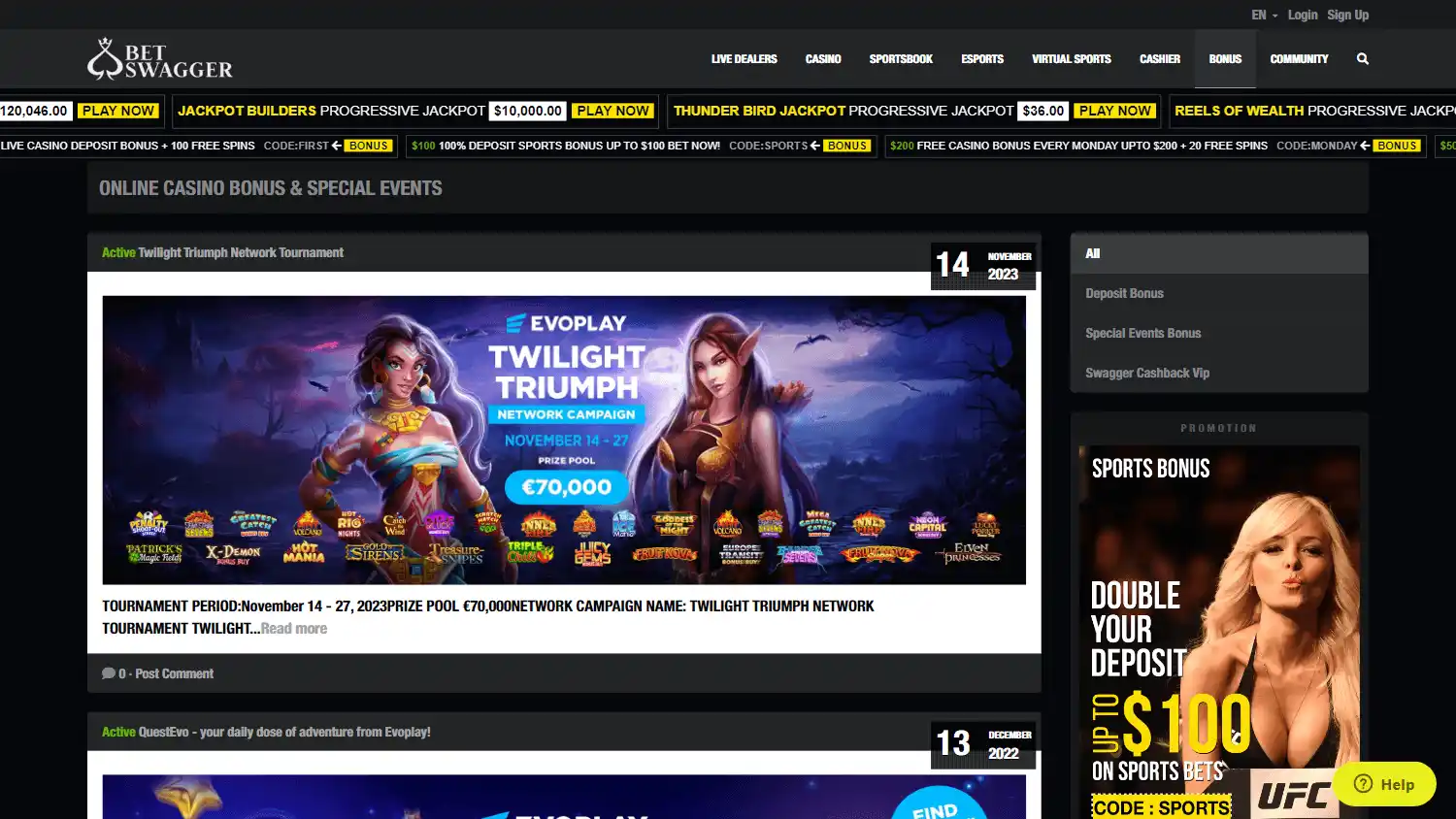Click the 14 November 2023 date badge
Image resolution: width=1456 pixels, height=819 pixels.
pos(983,265)
